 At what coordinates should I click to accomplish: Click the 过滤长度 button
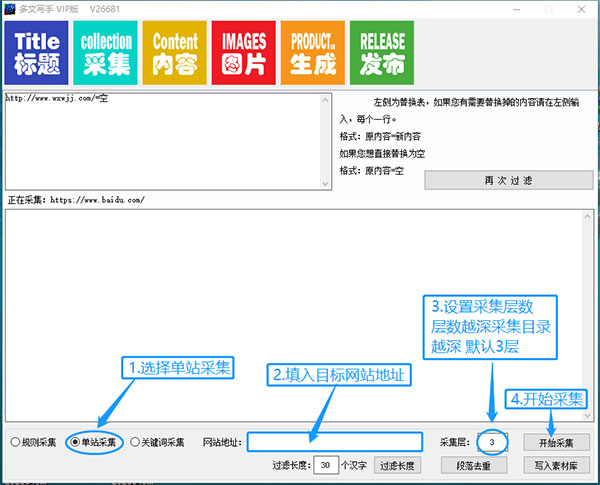point(398,465)
